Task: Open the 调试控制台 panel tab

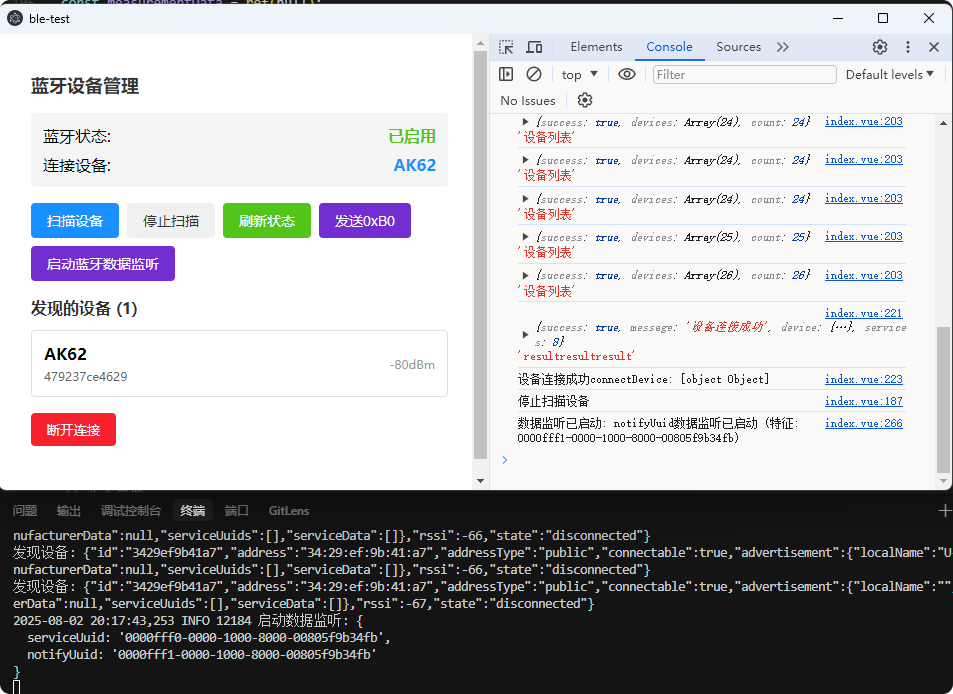Action: (x=131, y=510)
